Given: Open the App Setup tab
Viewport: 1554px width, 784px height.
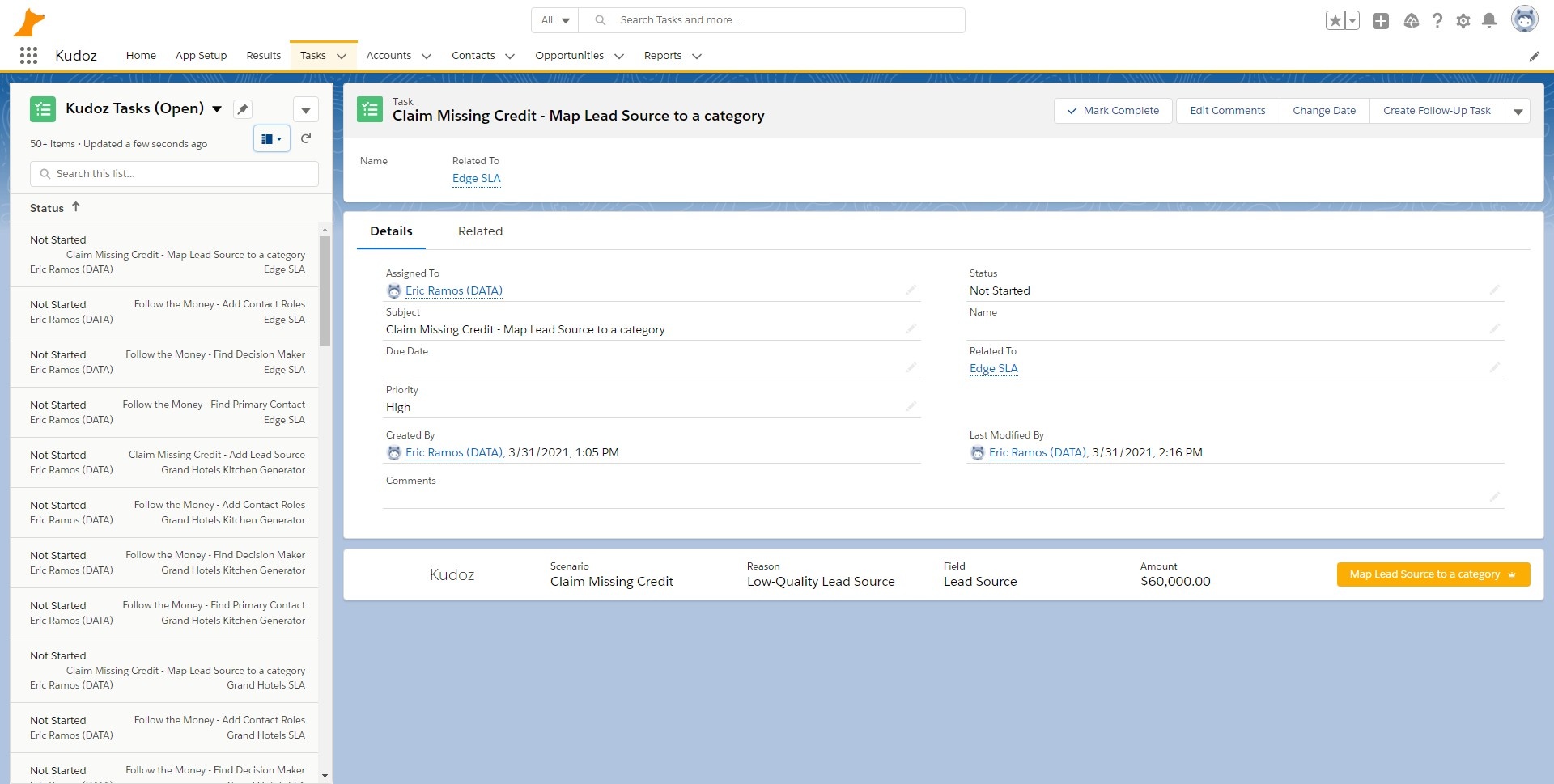Looking at the screenshot, I should 201,56.
